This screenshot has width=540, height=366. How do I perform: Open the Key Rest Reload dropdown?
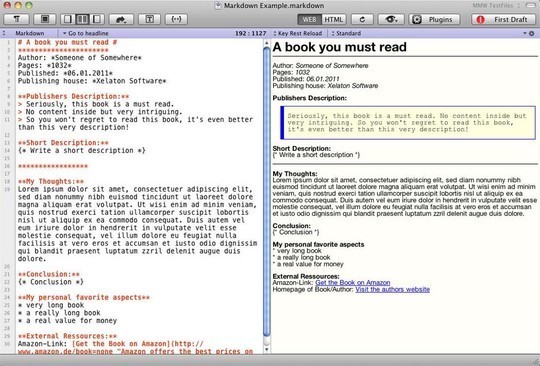(x=298, y=33)
